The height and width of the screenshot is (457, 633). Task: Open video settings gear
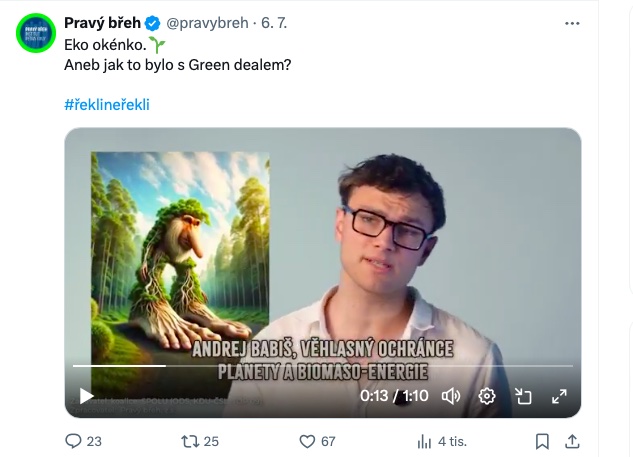point(487,396)
